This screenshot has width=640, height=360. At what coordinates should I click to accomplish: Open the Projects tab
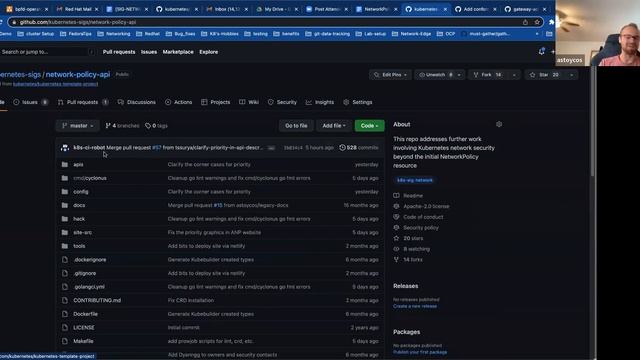click(x=216, y=102)
